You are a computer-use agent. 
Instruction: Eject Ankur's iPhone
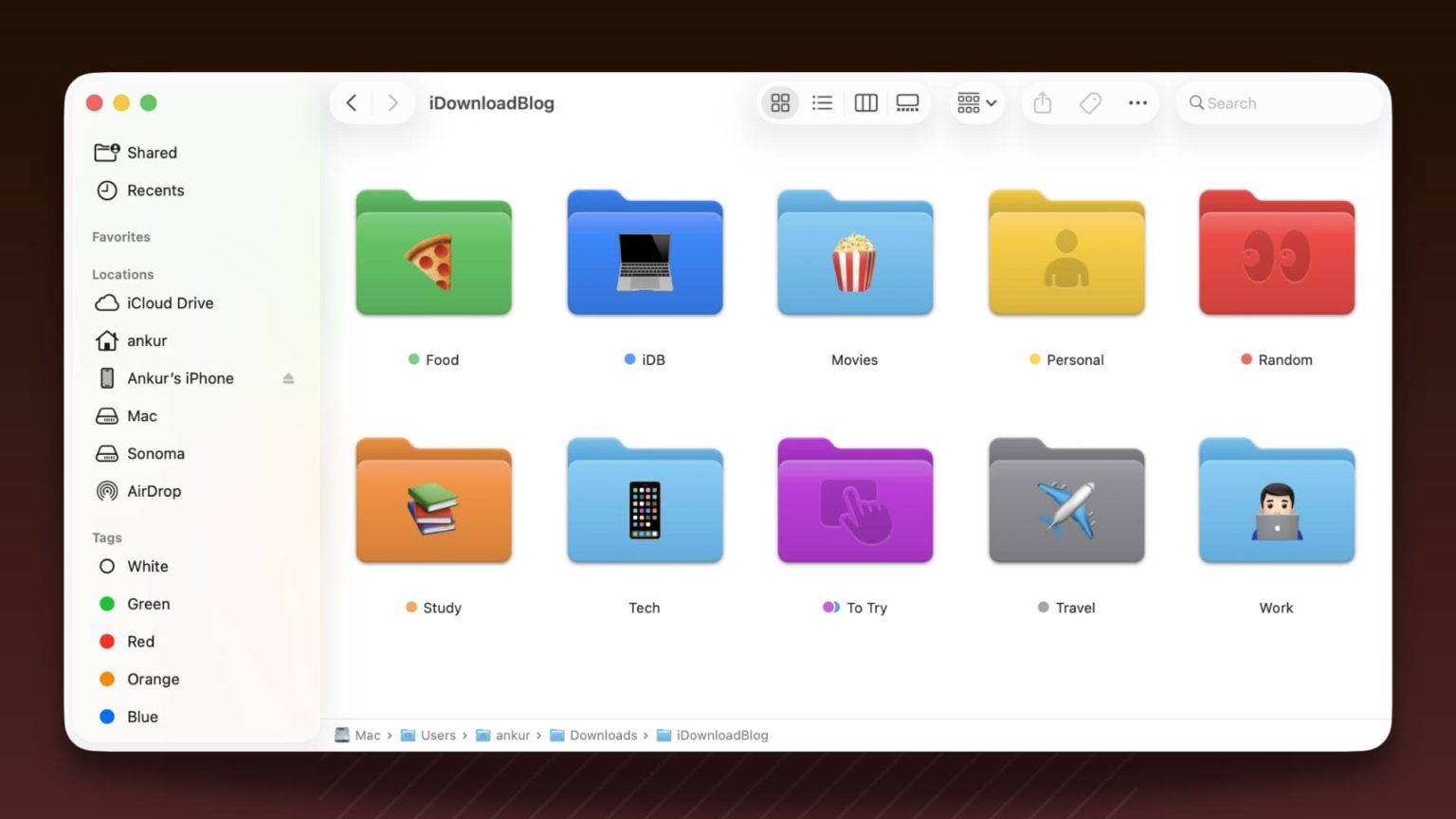click(288, 377)
